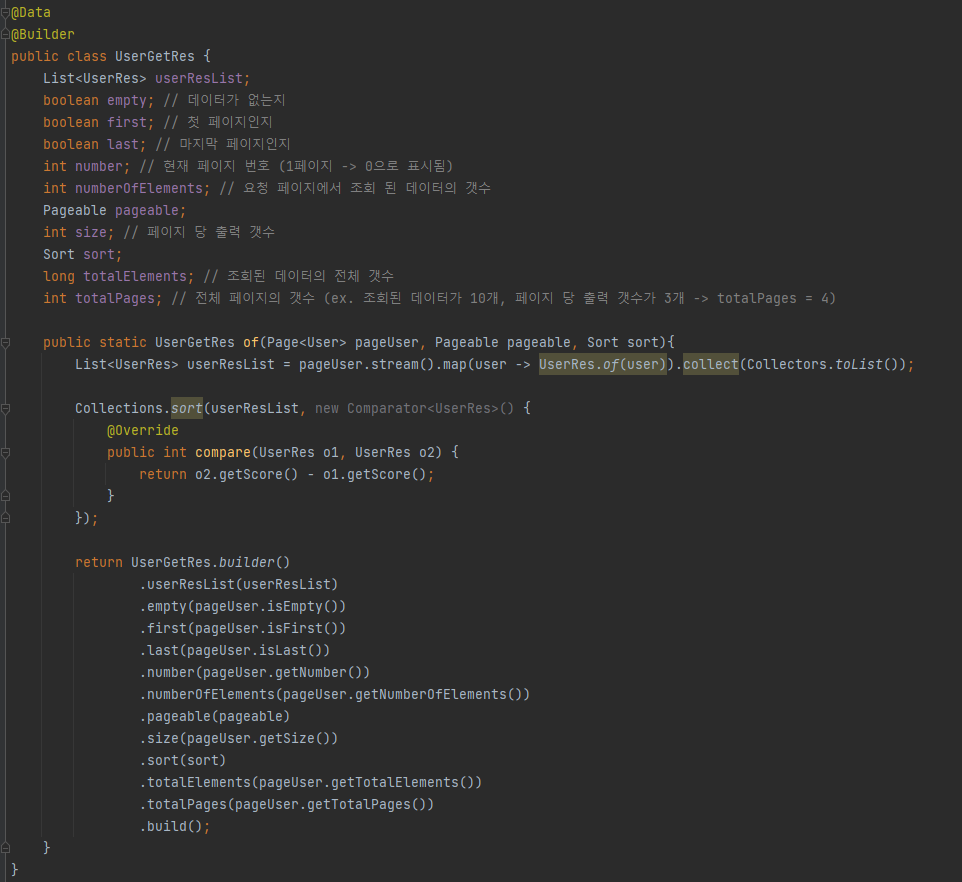The width and height of the screenshot is (962, 882).
Task: Click the '.userResList(userResList)' builder call
Action: pyautogui.click(x=239, y=585)
